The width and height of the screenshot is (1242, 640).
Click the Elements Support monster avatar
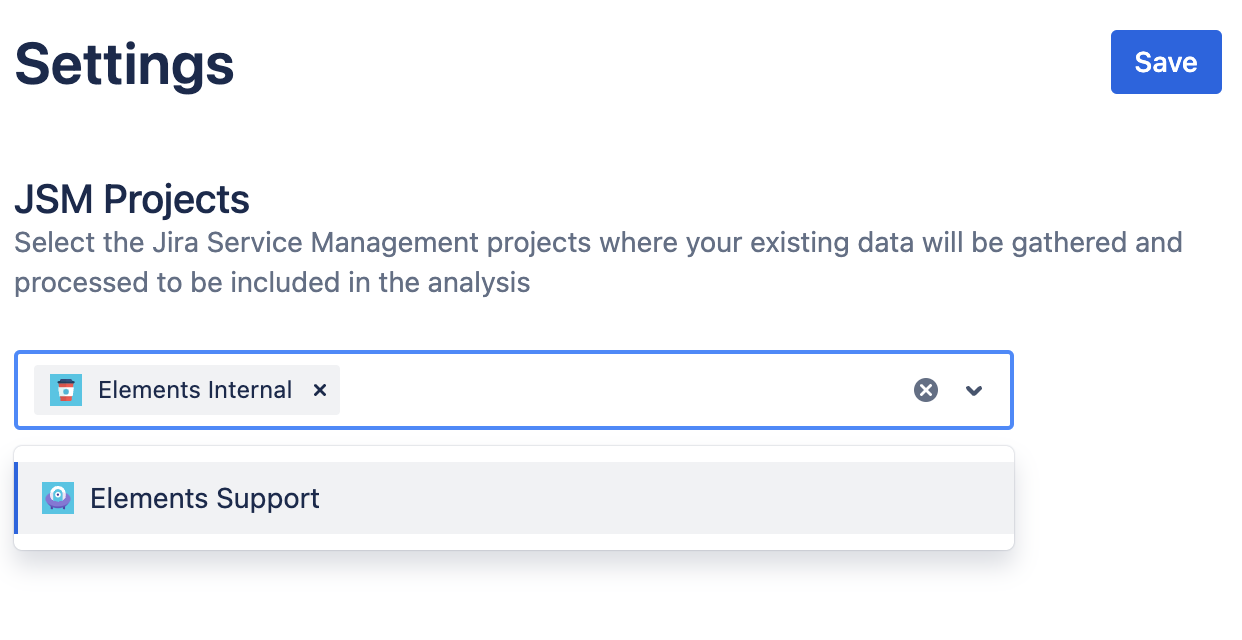(x=58, y=498)
